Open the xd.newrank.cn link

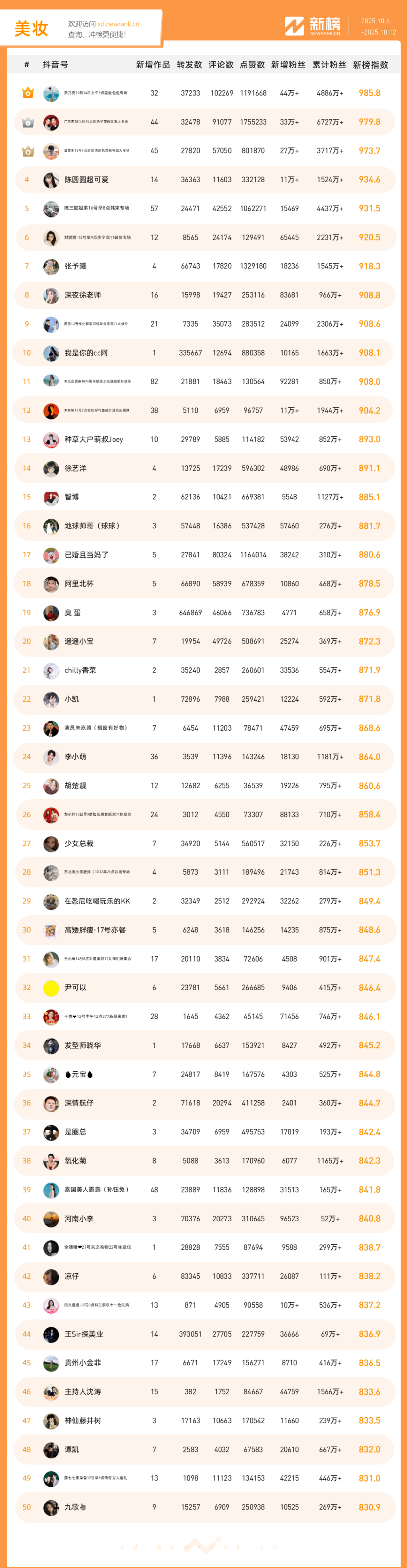118,25
